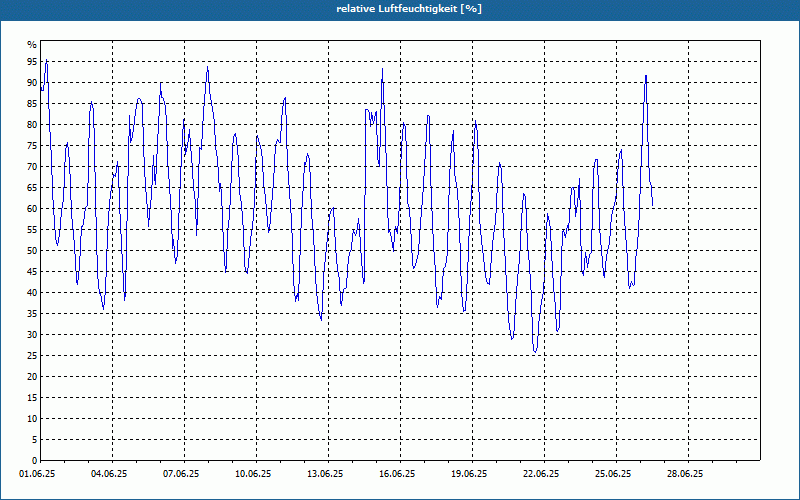
Task: Click the y-axis value 10
Action: [x=32, y=418]
